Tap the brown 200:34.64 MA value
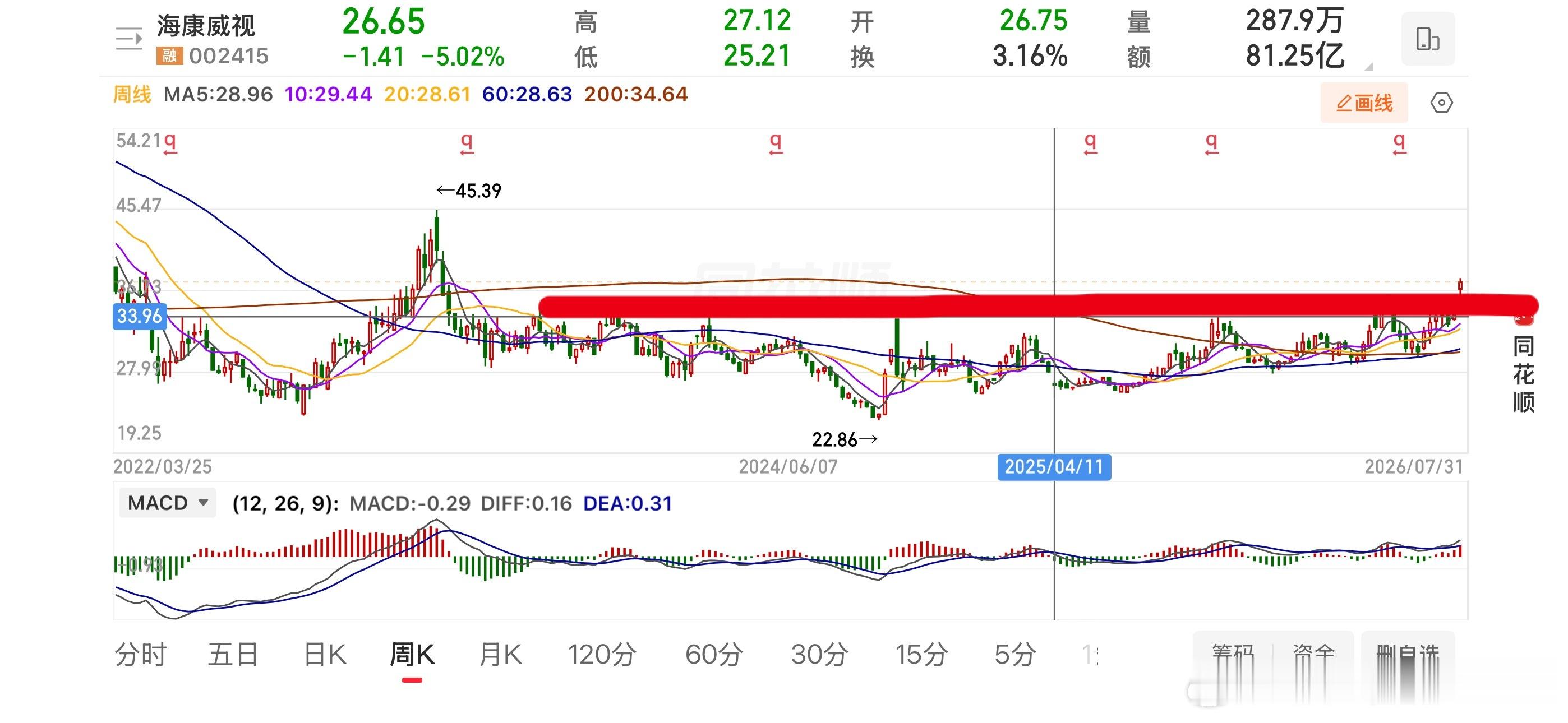Image resolution: width=1568 pixels, height=723 pixels. pos(636,94)
